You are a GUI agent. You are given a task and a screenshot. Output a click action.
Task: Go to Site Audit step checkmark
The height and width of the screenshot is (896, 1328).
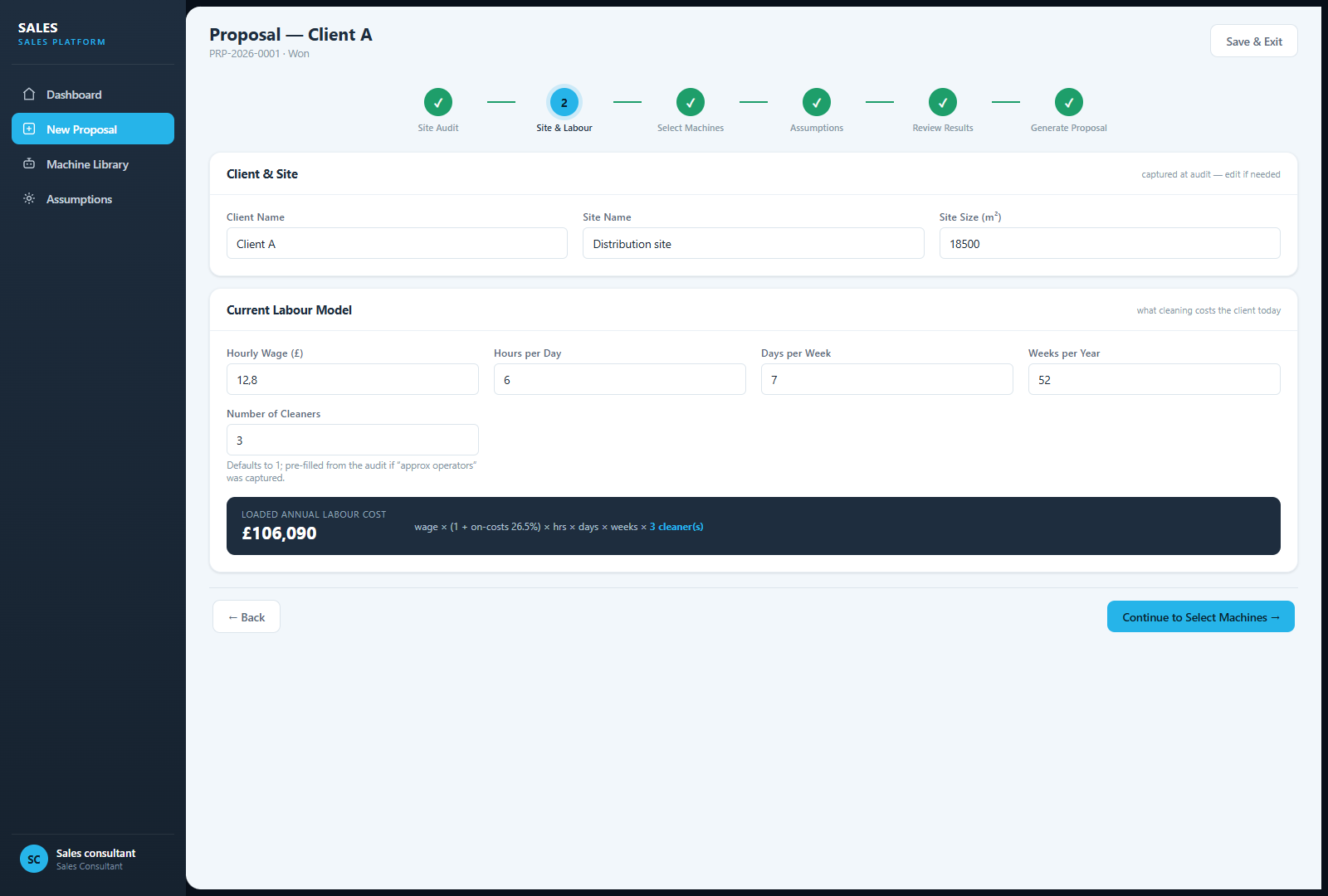pos(438,102)
